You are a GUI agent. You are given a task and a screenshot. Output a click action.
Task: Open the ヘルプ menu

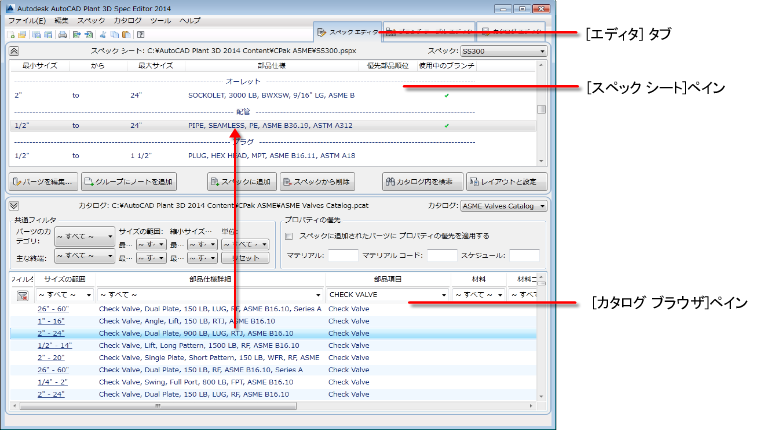coord(190,21)
